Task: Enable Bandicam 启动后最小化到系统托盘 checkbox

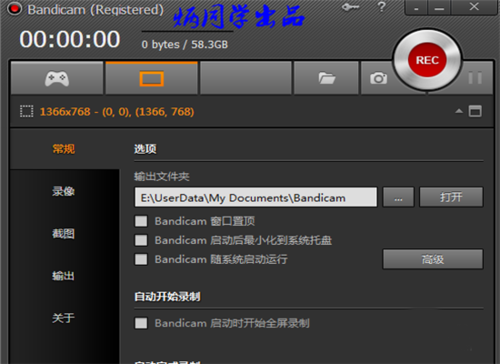Action: (x=141, y=240)
